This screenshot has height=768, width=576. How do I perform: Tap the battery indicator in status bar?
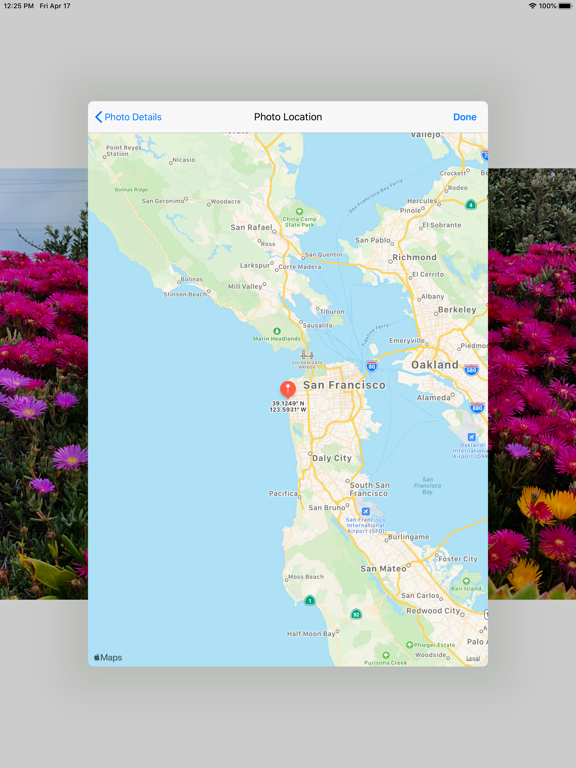[565, 6]
